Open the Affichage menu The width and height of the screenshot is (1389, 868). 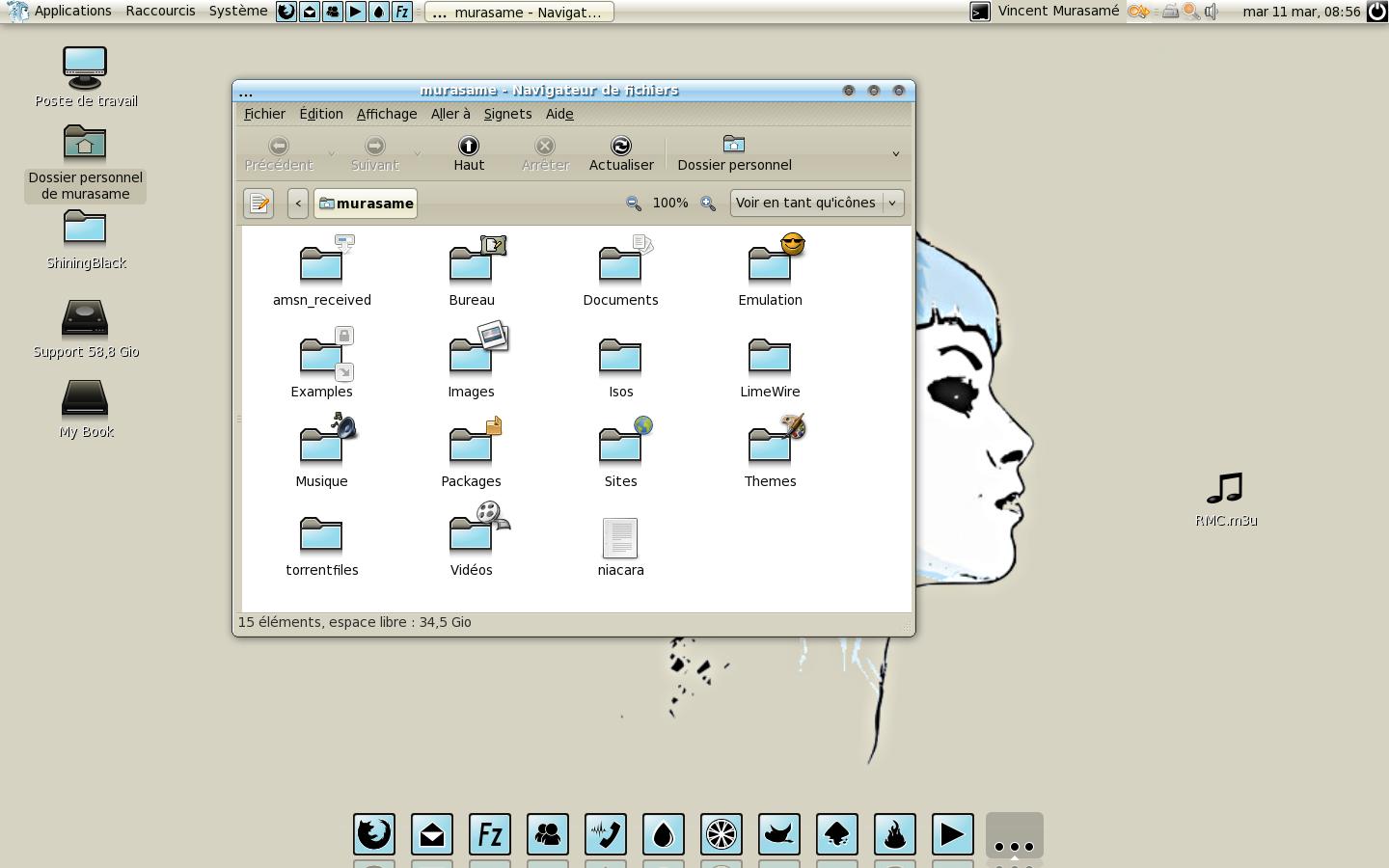coord(387,114)
